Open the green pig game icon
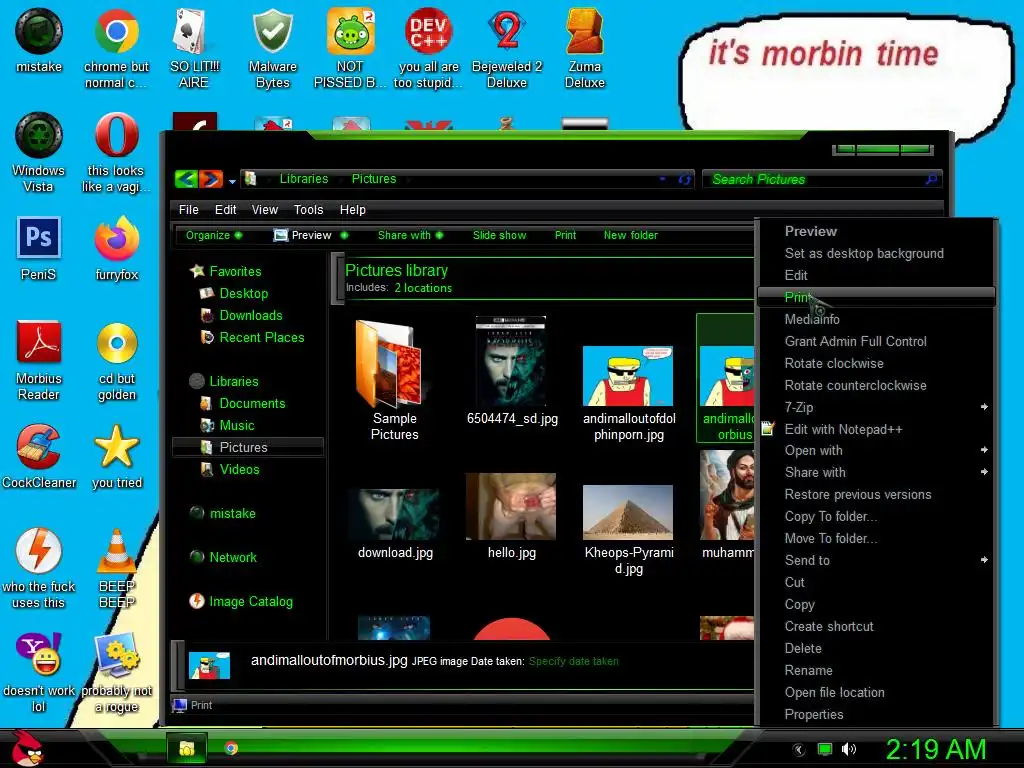This screenshot has width=1024, height=768. [x=351, y=31]
